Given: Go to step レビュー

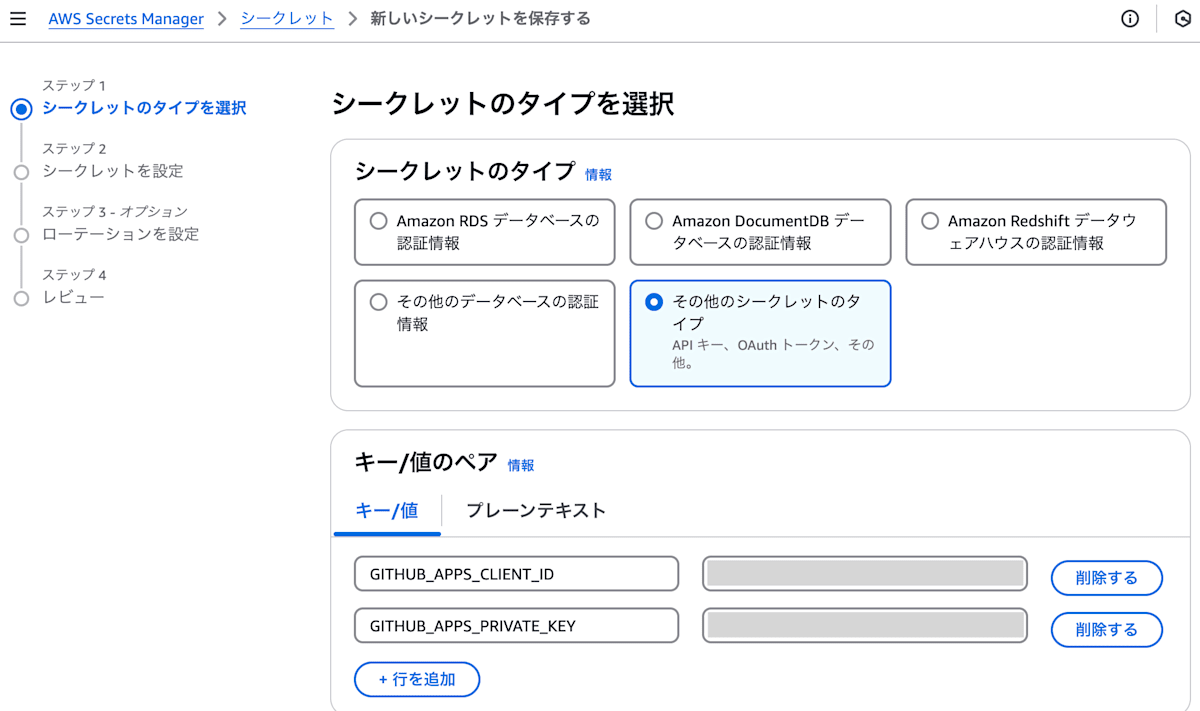Looking at the screenshot, I should click(73, 297).
